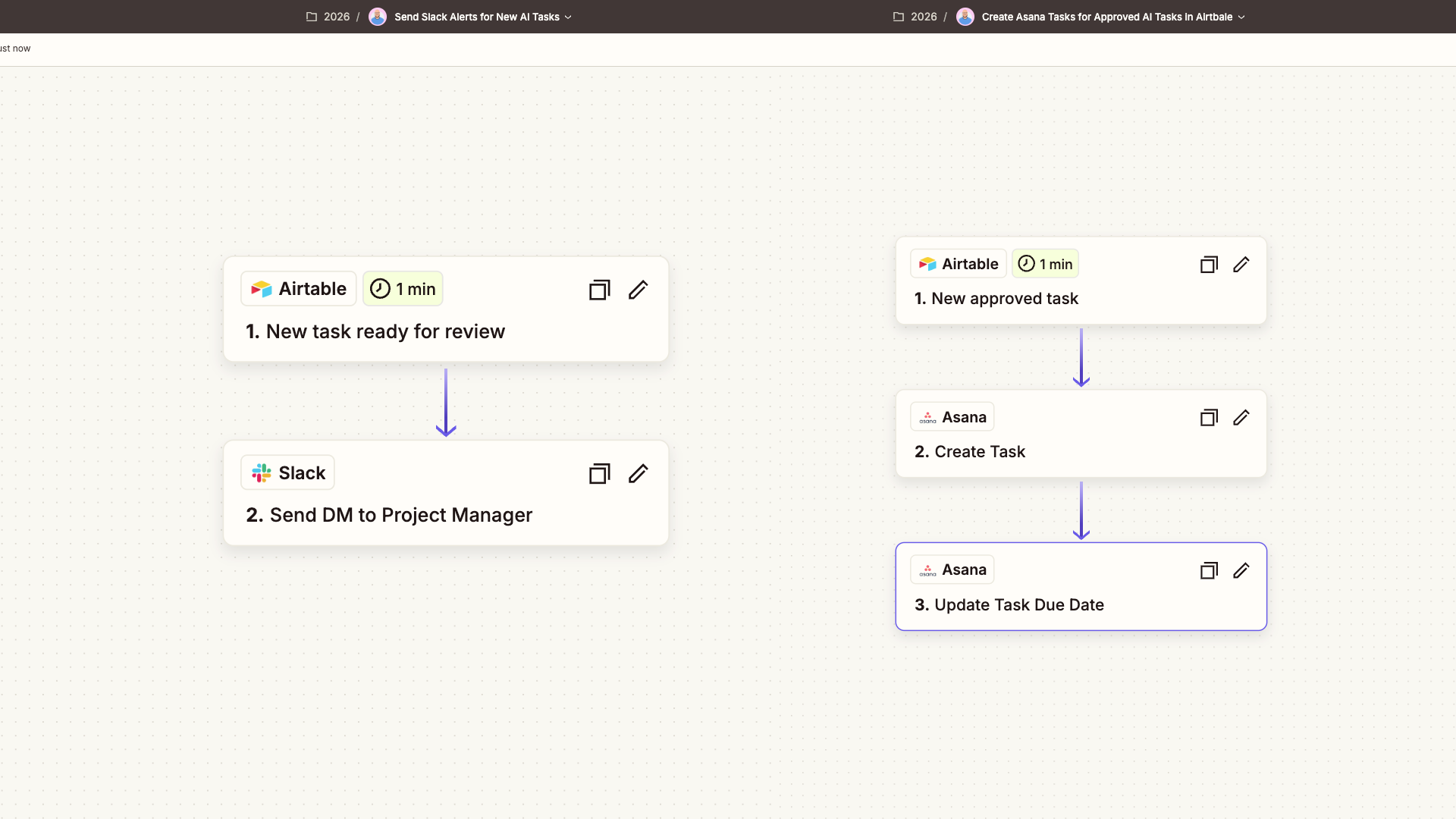Viewport: 1456px width, 819px height.
Task: Open the 2026 folder in the right breadcrumb
Action: [924, 16]
